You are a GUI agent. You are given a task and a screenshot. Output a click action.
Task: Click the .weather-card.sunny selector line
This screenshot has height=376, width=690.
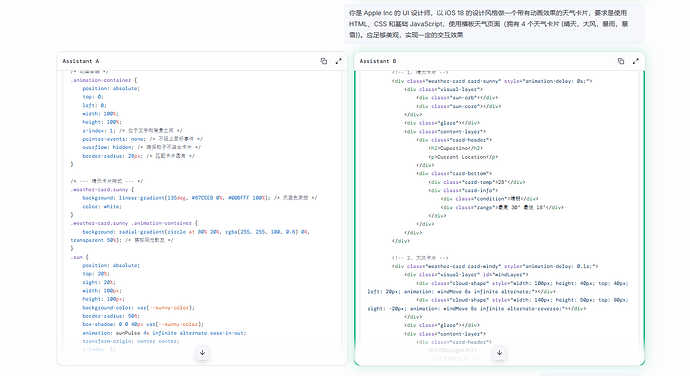pos(102,190)
